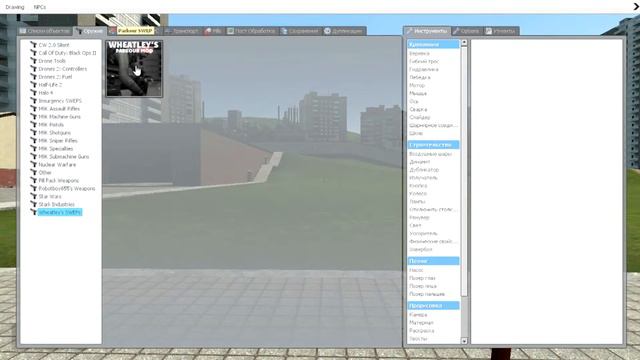Open the M9K Machine Guns category
The image size is (640, 360).
click(60, 117)
